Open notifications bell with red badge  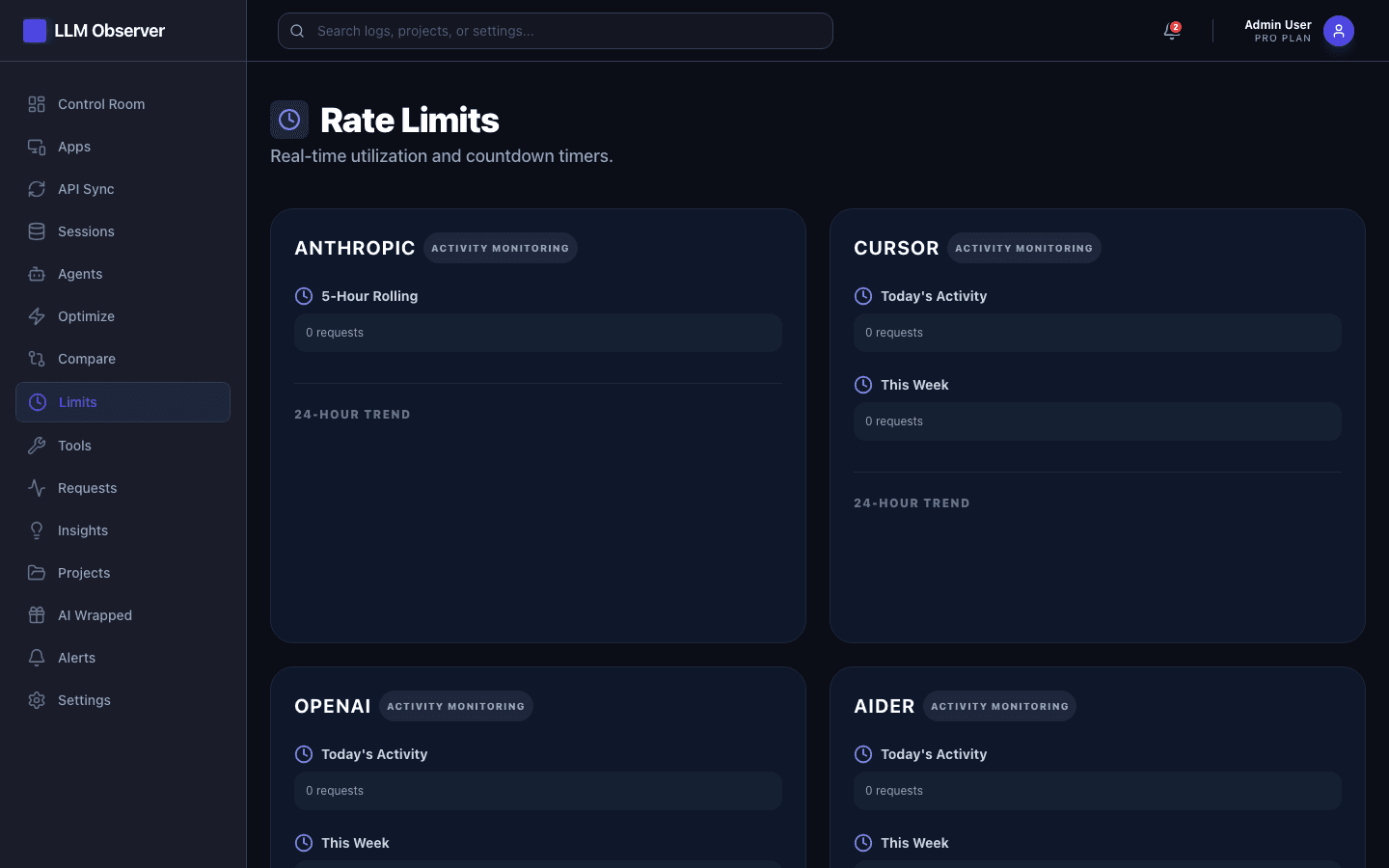[1172, 31]
